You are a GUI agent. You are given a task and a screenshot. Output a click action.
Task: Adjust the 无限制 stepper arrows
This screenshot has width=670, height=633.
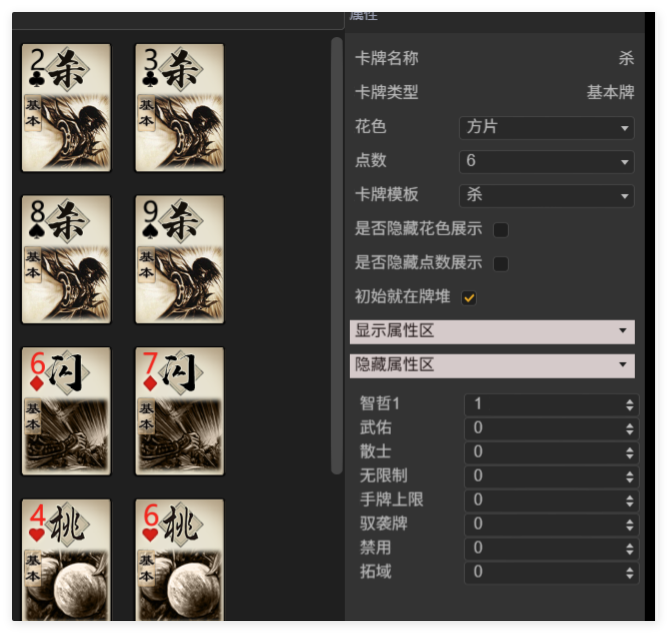[x=629, y=477]
